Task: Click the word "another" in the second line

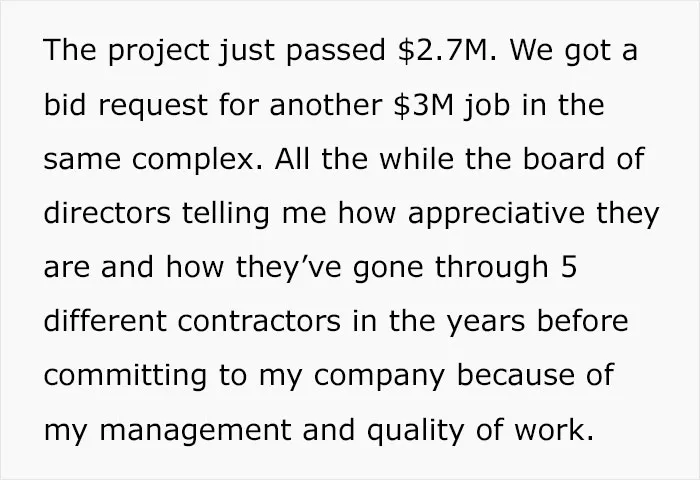Action: (x=325, y=104)
